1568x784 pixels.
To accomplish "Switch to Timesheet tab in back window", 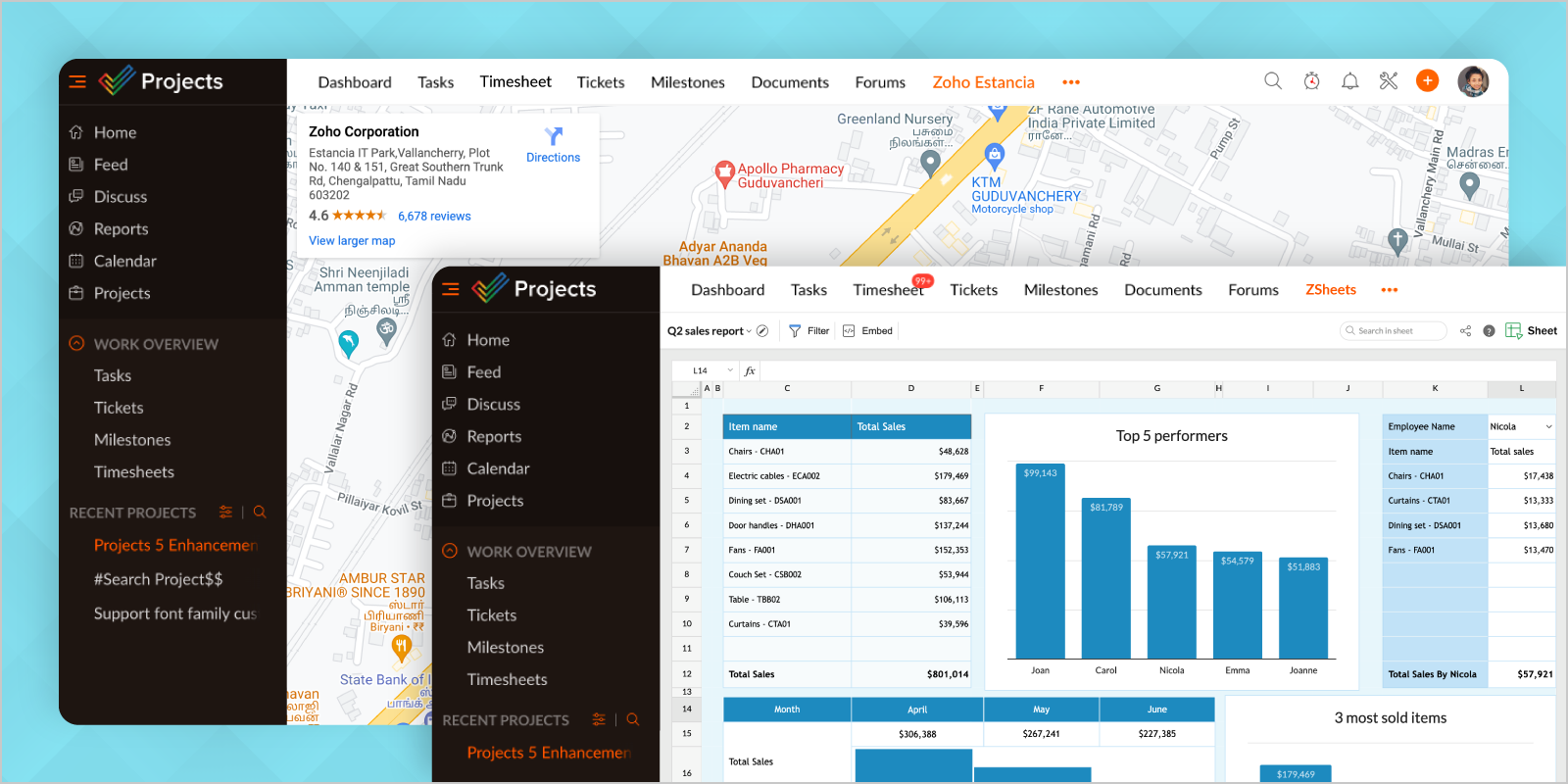I will (515, 82).
